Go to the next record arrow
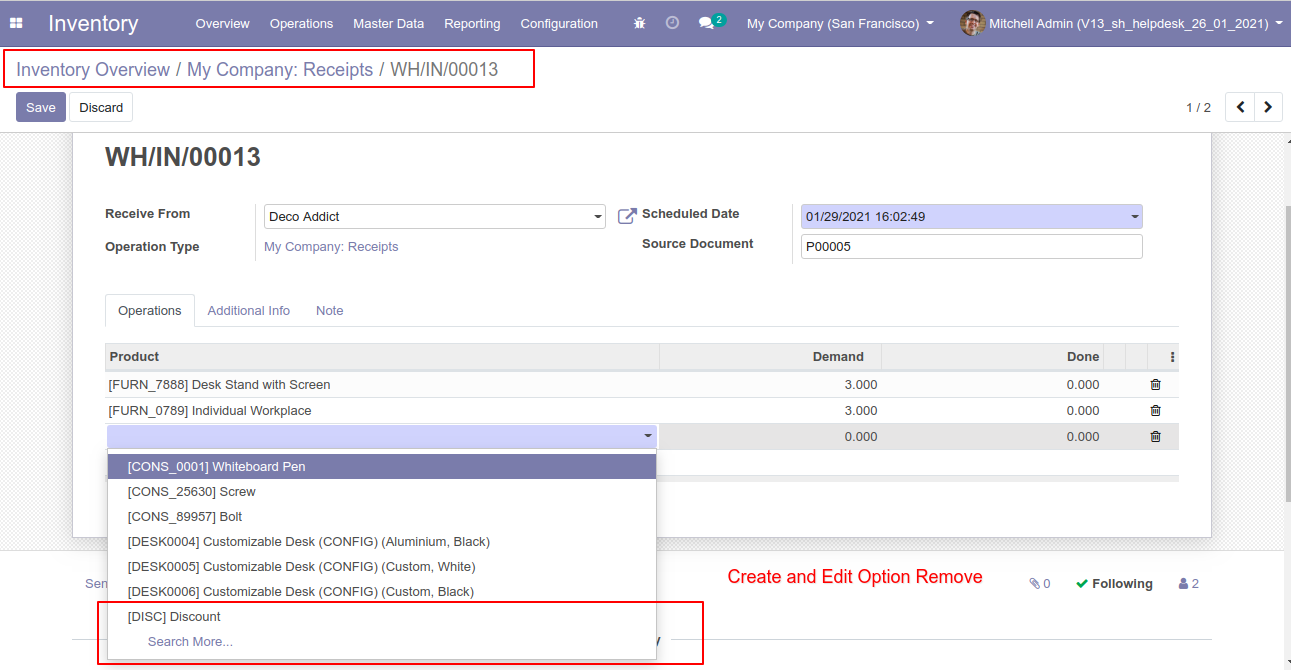1291x670 pixels. coord(1268,107)
